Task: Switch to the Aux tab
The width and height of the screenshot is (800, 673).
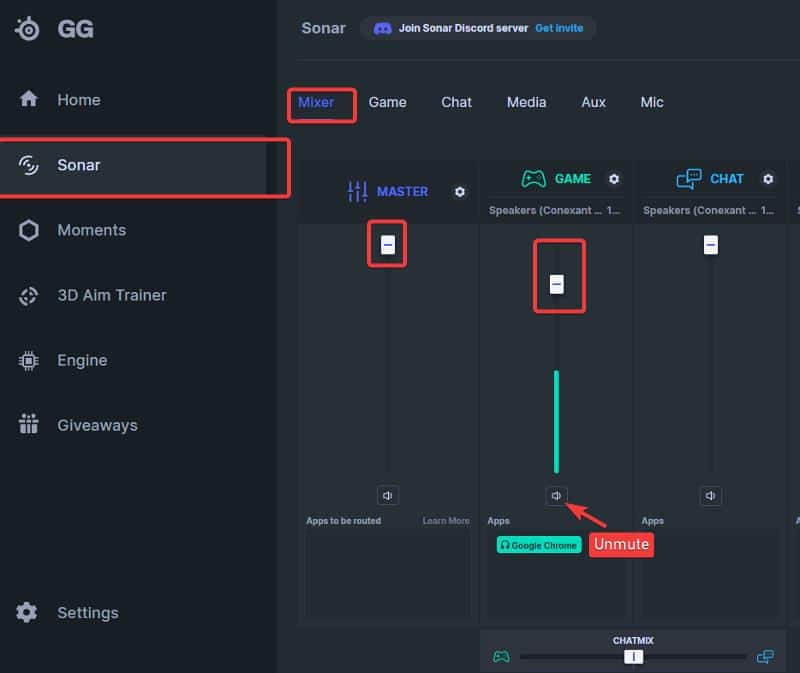Action: (x=593, y=103)
